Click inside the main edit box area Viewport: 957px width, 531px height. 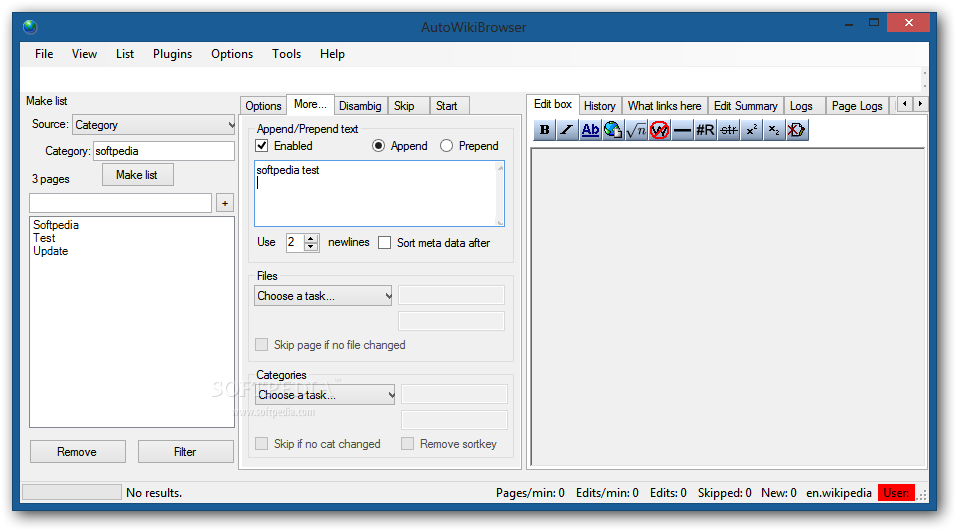(x=729, y=307)
